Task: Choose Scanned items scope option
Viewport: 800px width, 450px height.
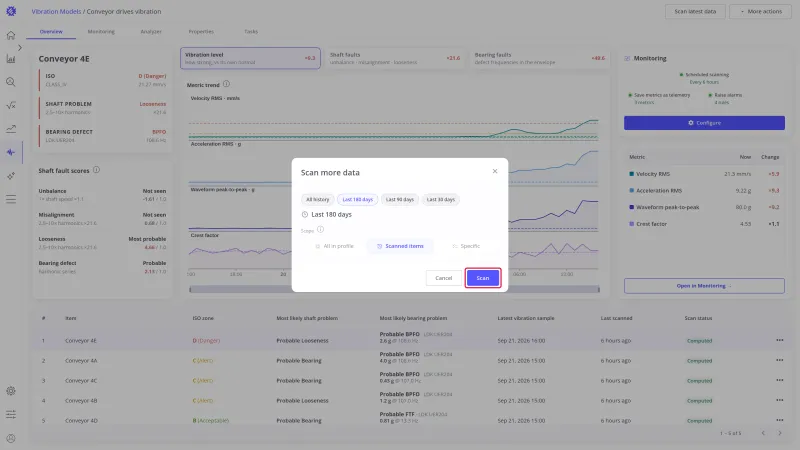Action: pyautogui.click(x=400, y=246)
